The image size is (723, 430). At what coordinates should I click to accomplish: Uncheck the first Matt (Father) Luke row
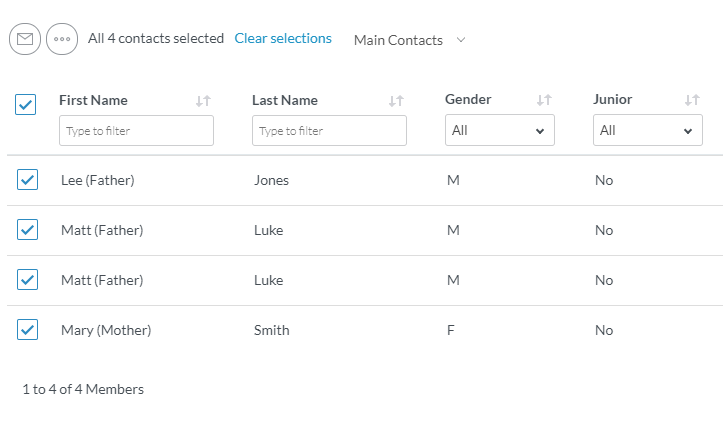[x=27, y=230]
